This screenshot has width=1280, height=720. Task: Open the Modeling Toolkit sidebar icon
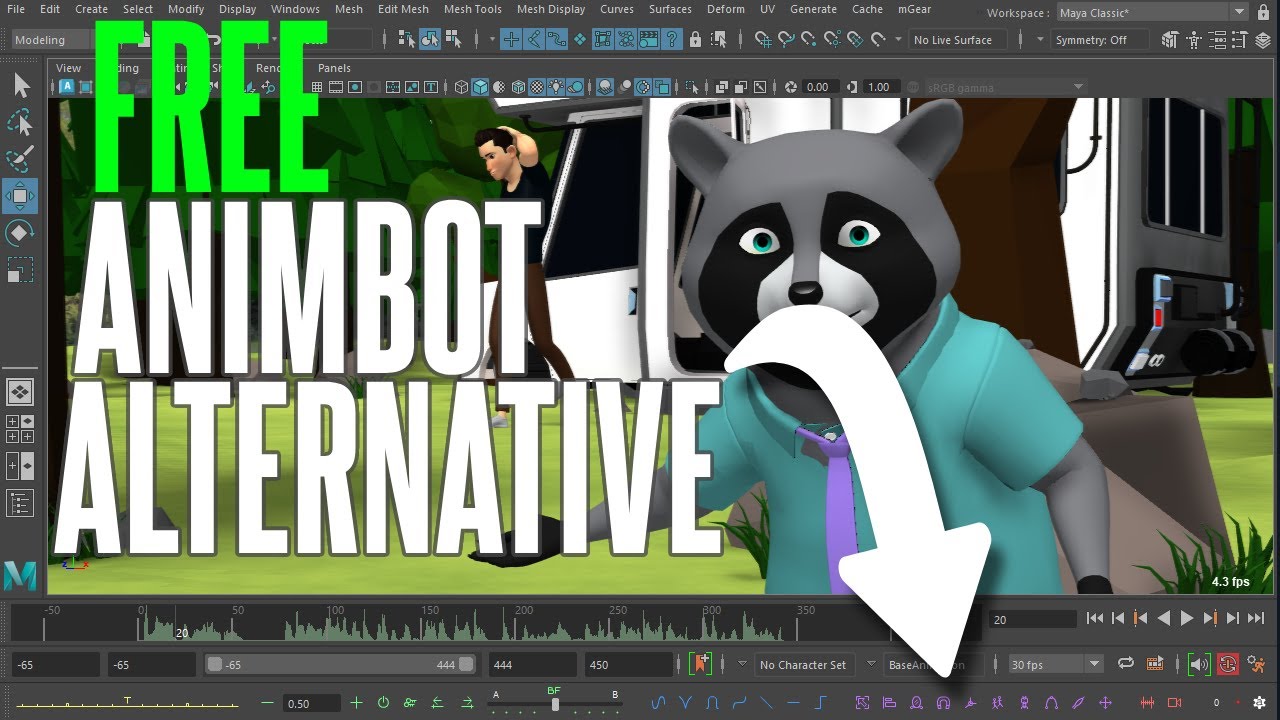[1170, 40]
